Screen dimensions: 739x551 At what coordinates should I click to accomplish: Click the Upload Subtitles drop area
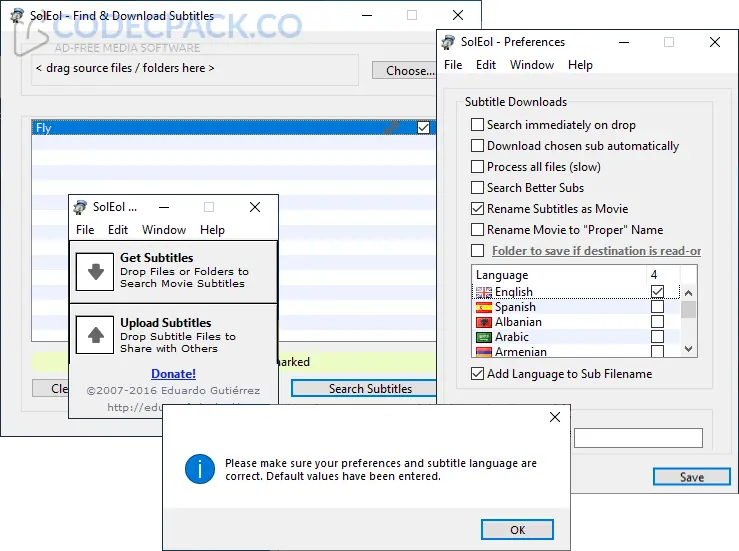pyautogui.click(x=173, y=335)
